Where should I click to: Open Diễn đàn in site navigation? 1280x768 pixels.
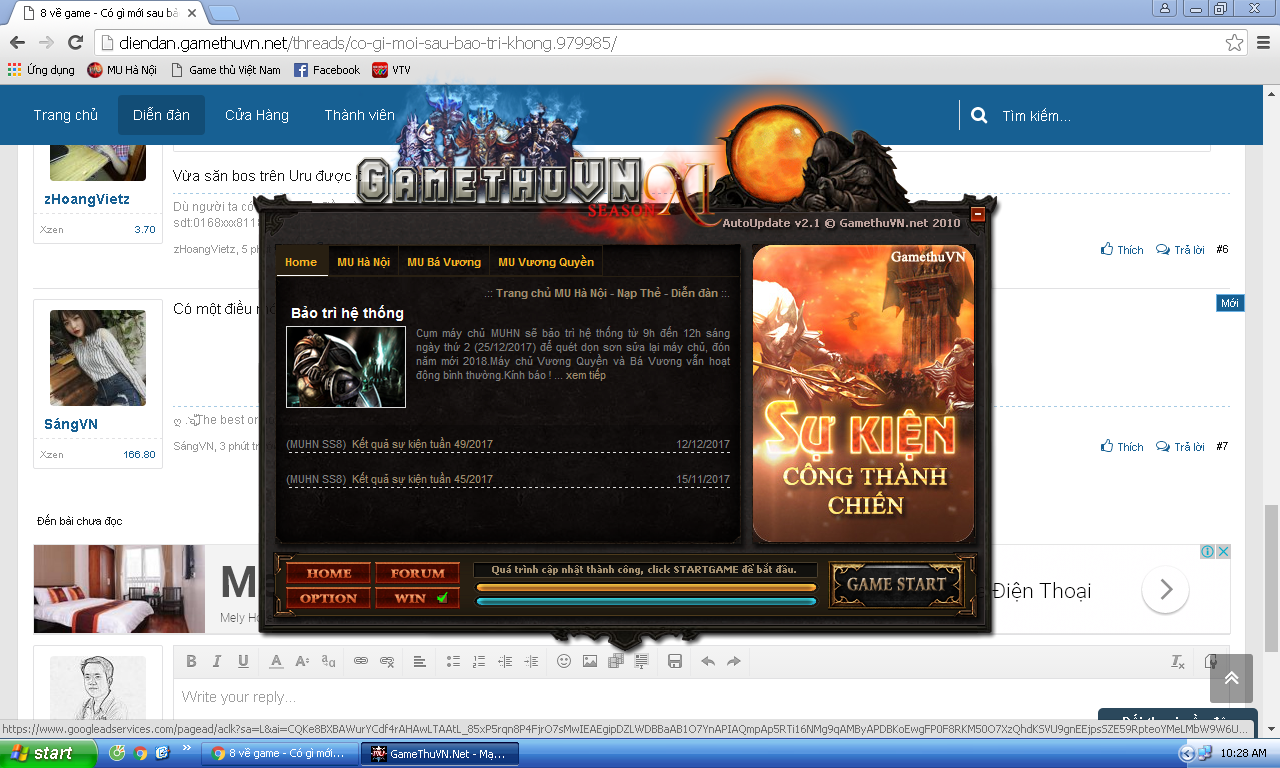[x=161, y=115]
